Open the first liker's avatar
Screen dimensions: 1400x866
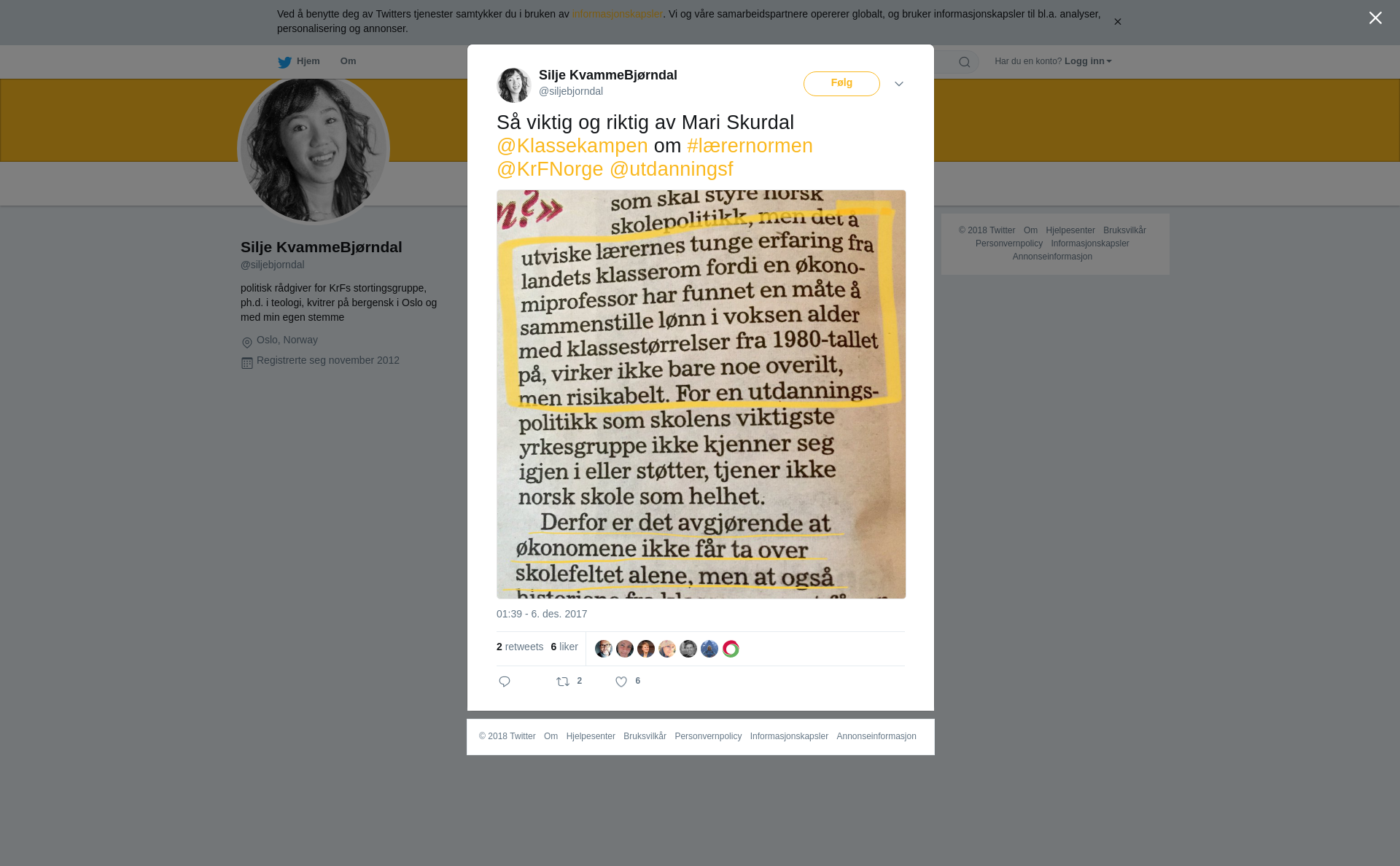point(604,649)
